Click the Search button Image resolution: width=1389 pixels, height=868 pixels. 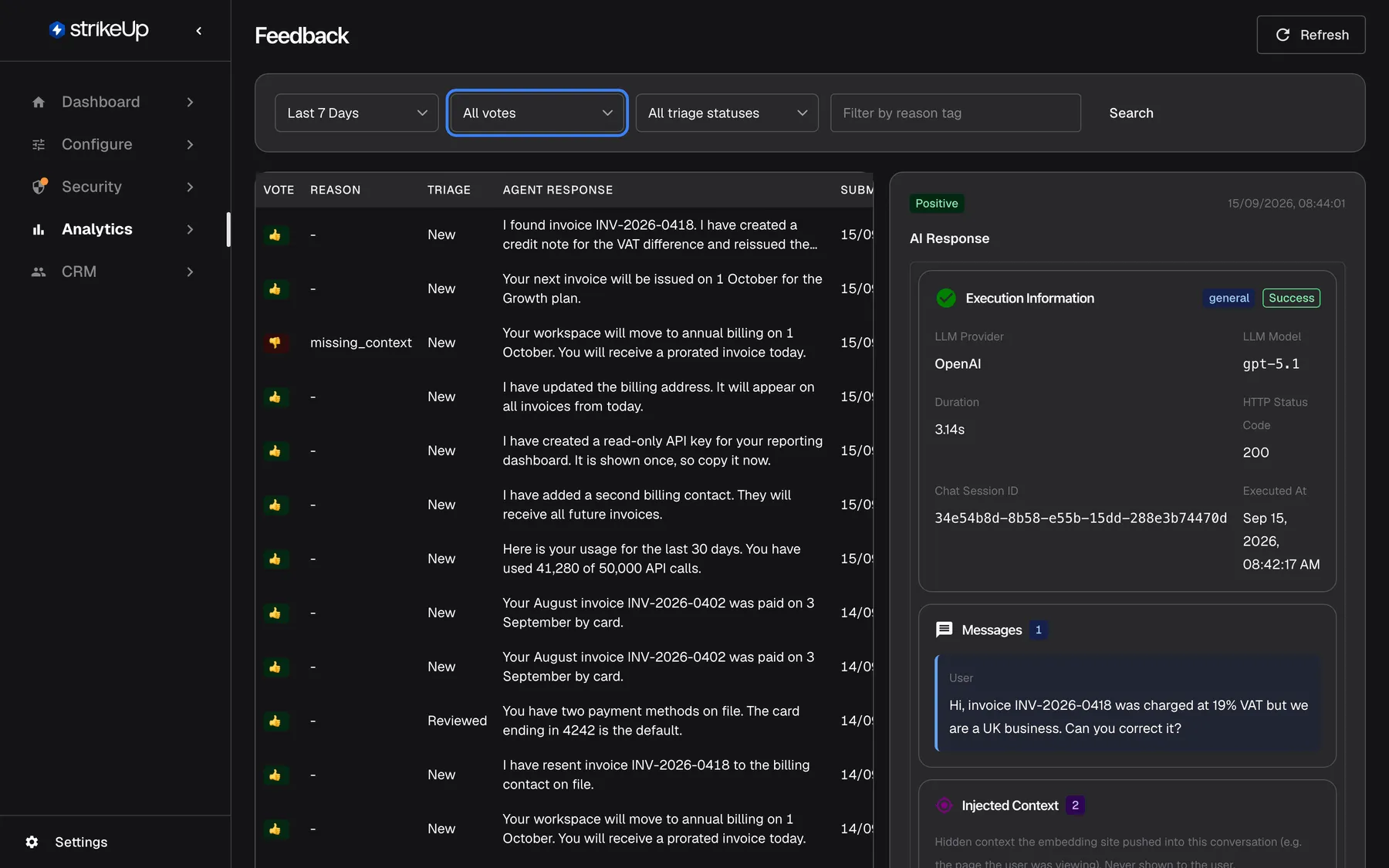pos(1131,113)
